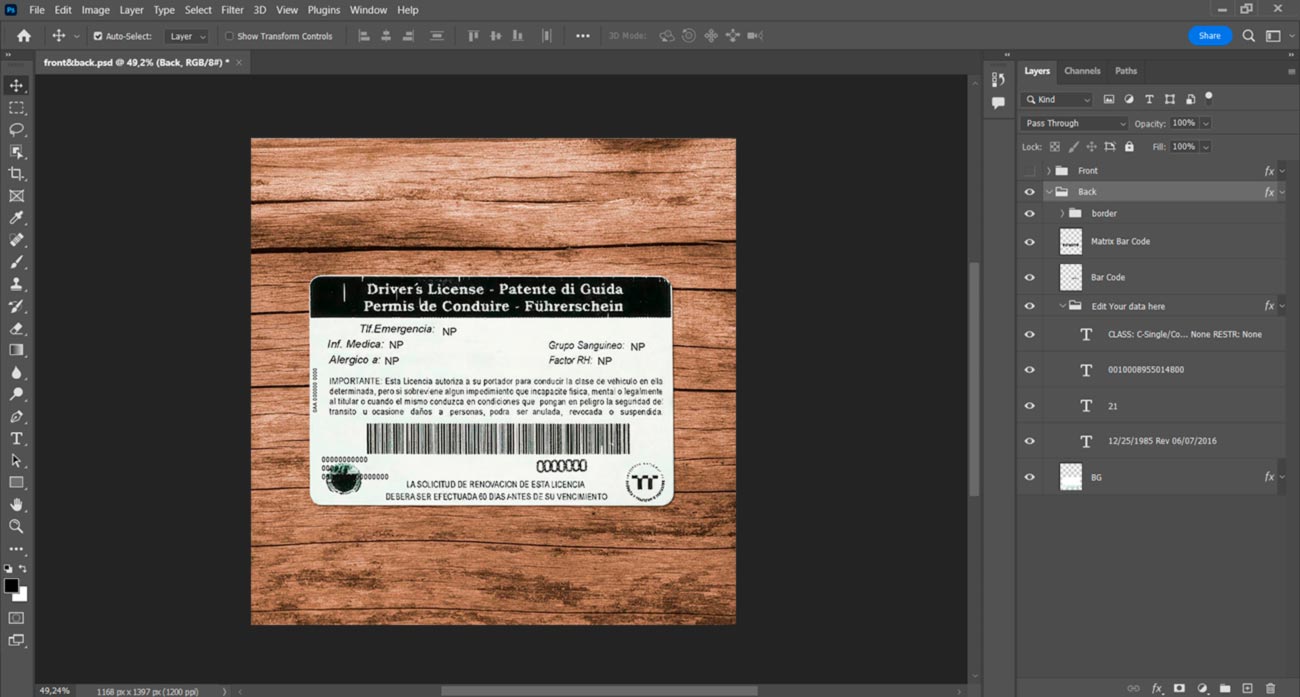Enable the Auto-Select checkbox
This screenshot has width=1300, height=697.
(x=98, y=36)
